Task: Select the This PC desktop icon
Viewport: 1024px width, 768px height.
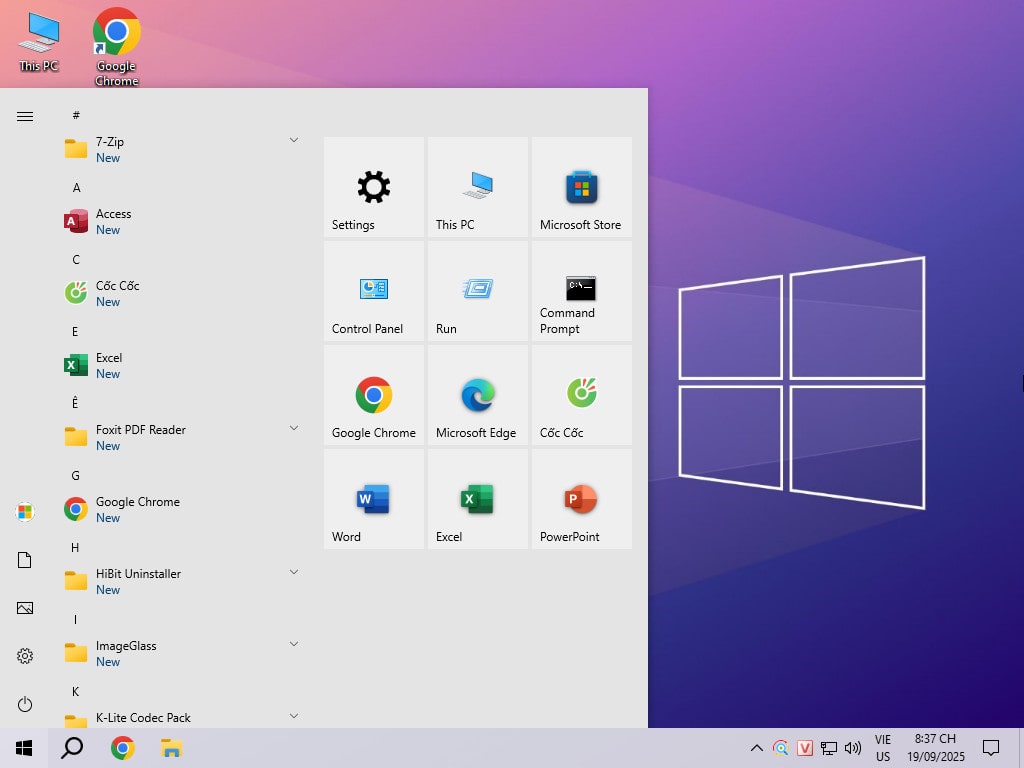Action: pos(39,42)
